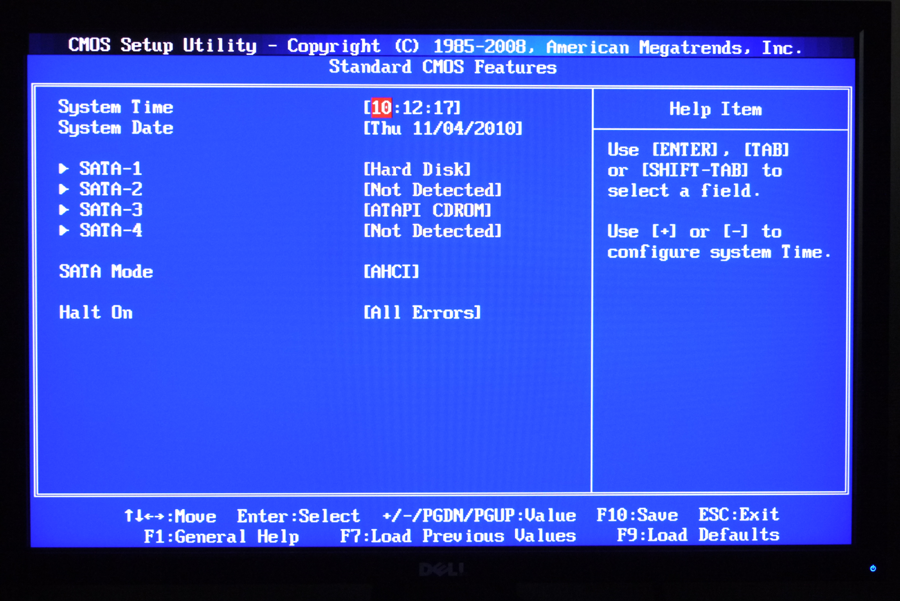Expand the SATA-2 submenu arrow
900x601 pixels.
[64, 189]
